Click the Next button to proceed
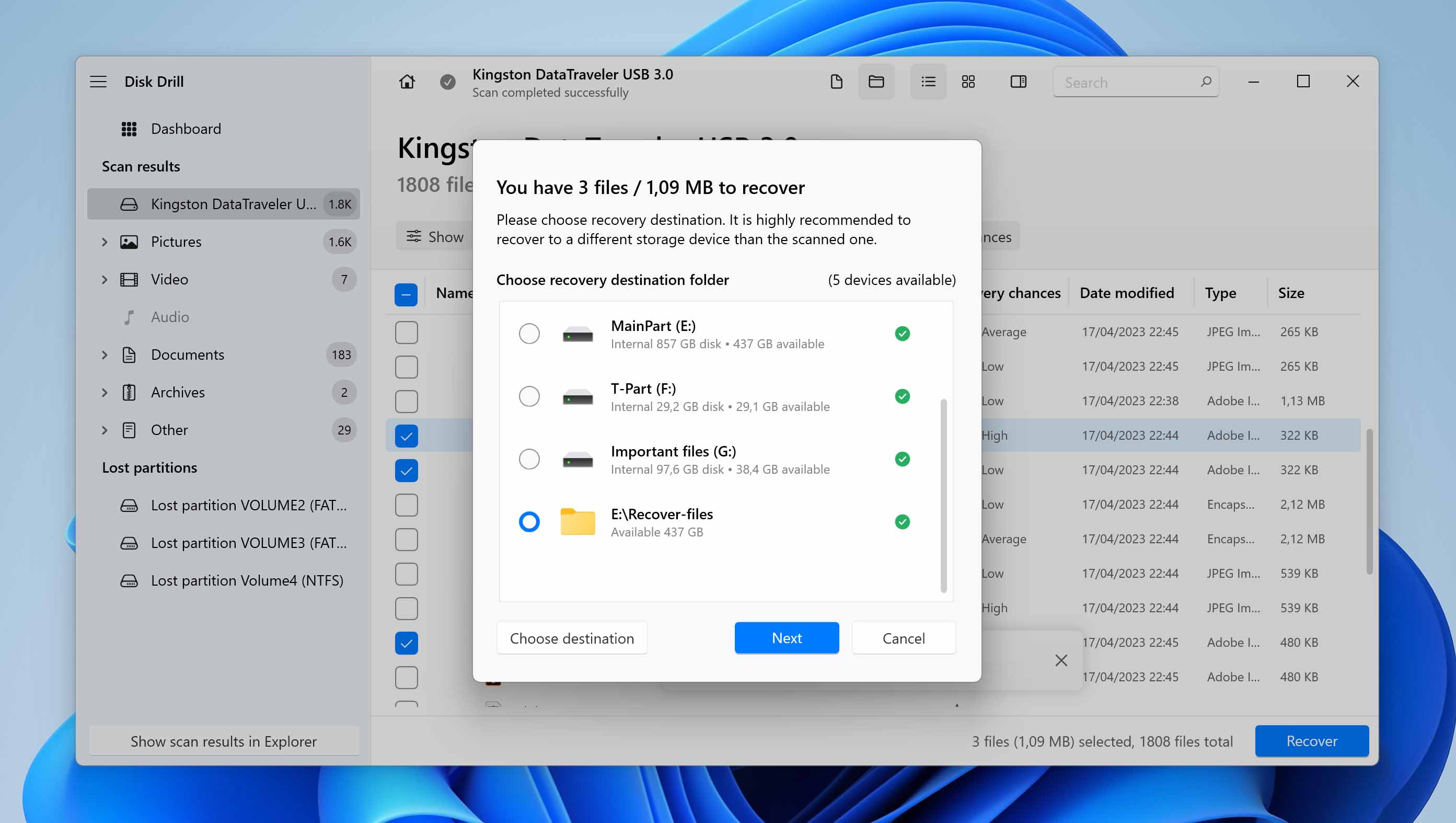Screen dimensions: 1456x823 [x=786, y=637]
